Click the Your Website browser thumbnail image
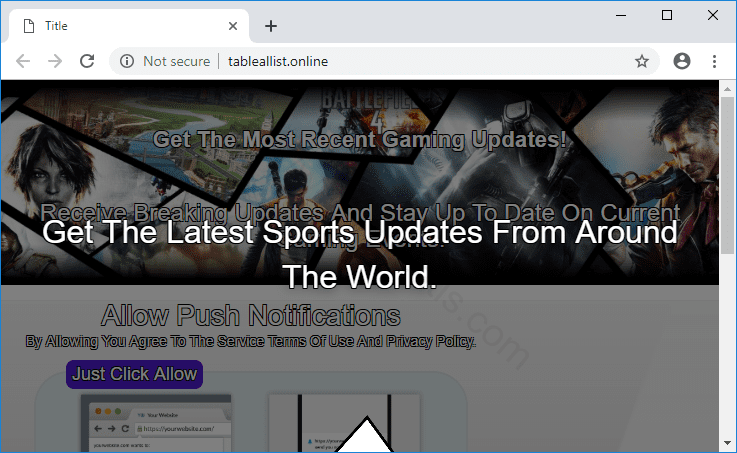The image size is (737, 453). pyautogui.click(x=155, y=422)
